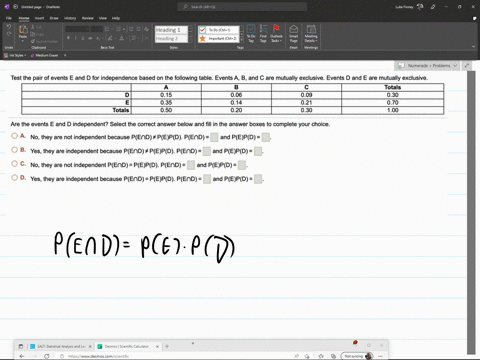Select the Important star tag
Viewport: 480px width, 360px height.
click(x=218, y=39)
